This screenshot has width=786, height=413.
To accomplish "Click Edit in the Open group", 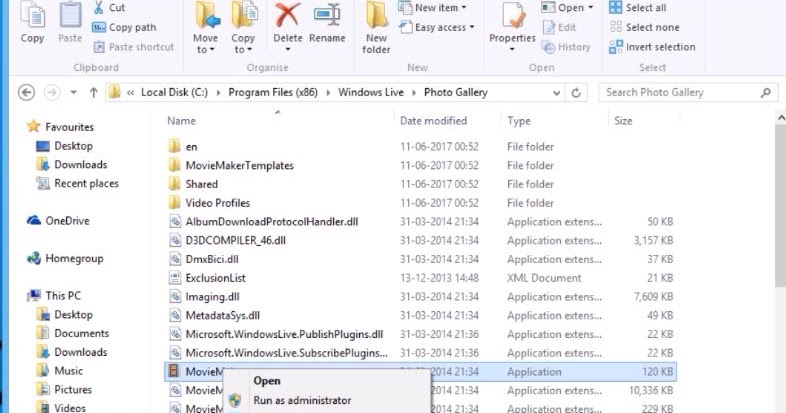I will pyautogui.click(x=559, y=27).
